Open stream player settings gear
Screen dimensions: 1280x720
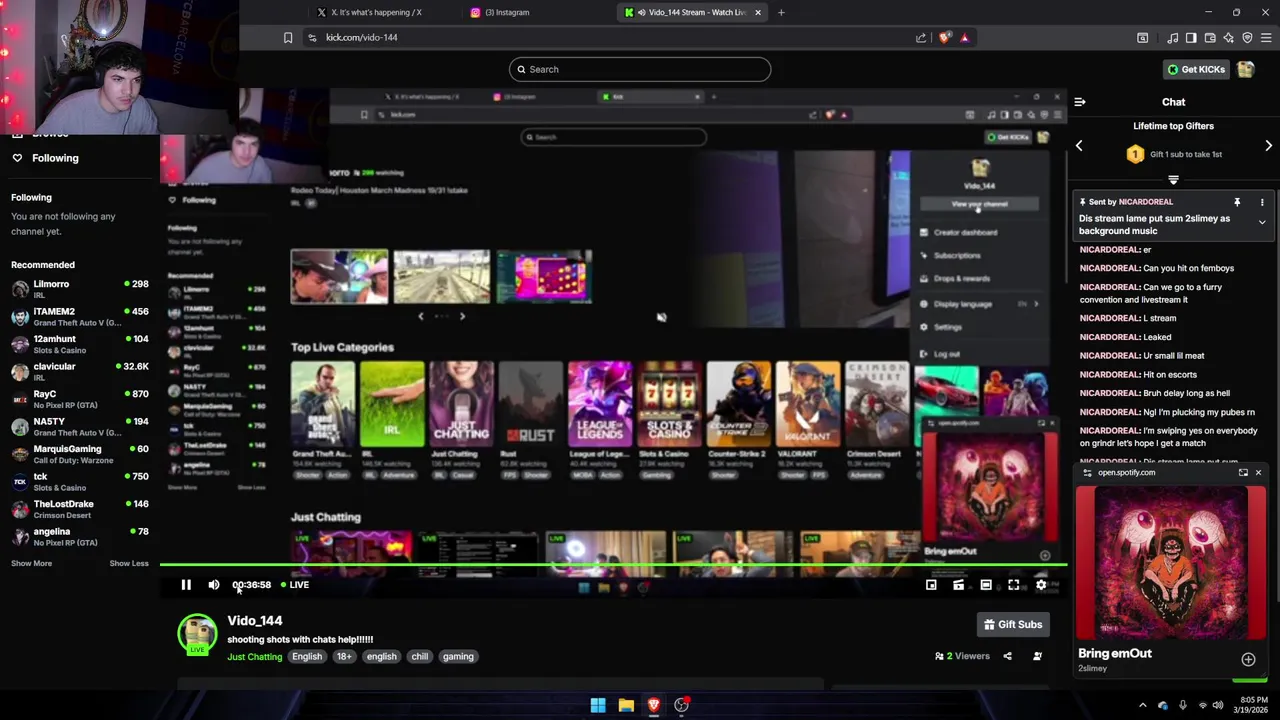[x=1041, y=585]
